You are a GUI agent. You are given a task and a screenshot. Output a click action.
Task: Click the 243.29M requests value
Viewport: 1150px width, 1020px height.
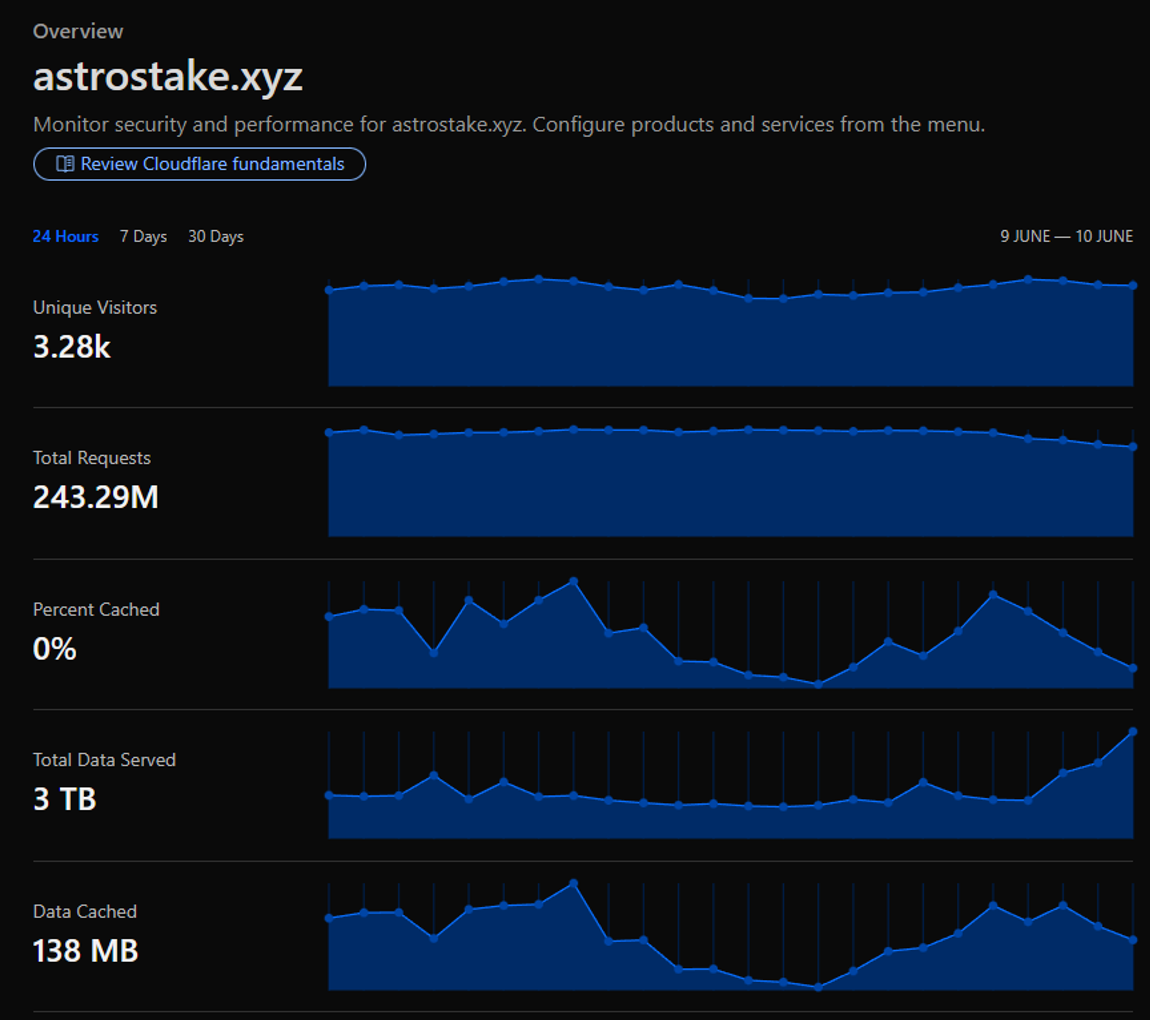pyautogui.click(x=96, y=497)
